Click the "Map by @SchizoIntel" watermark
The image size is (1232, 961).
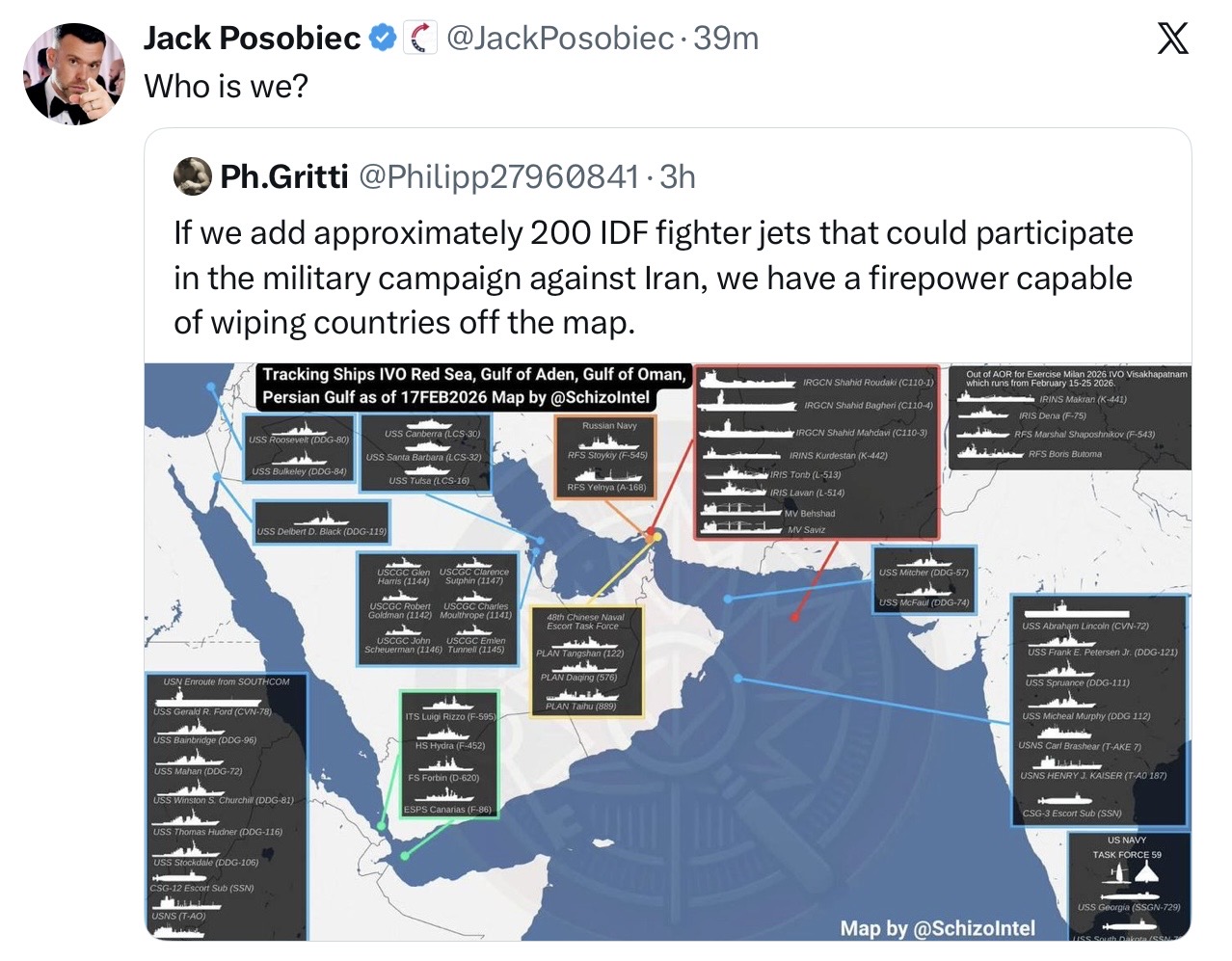[x=937, y=928]
